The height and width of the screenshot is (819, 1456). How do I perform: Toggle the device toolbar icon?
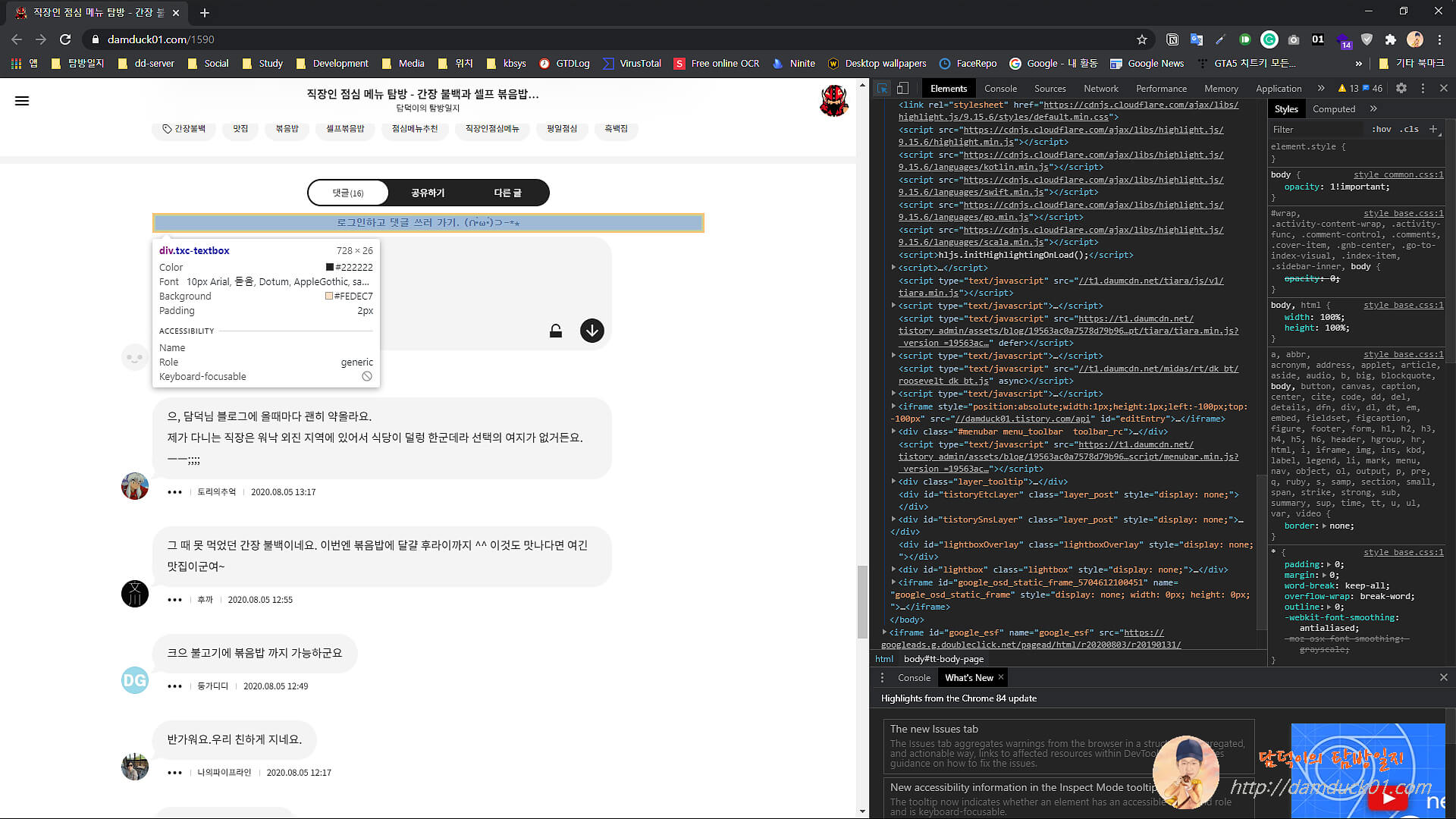[902, 89]
